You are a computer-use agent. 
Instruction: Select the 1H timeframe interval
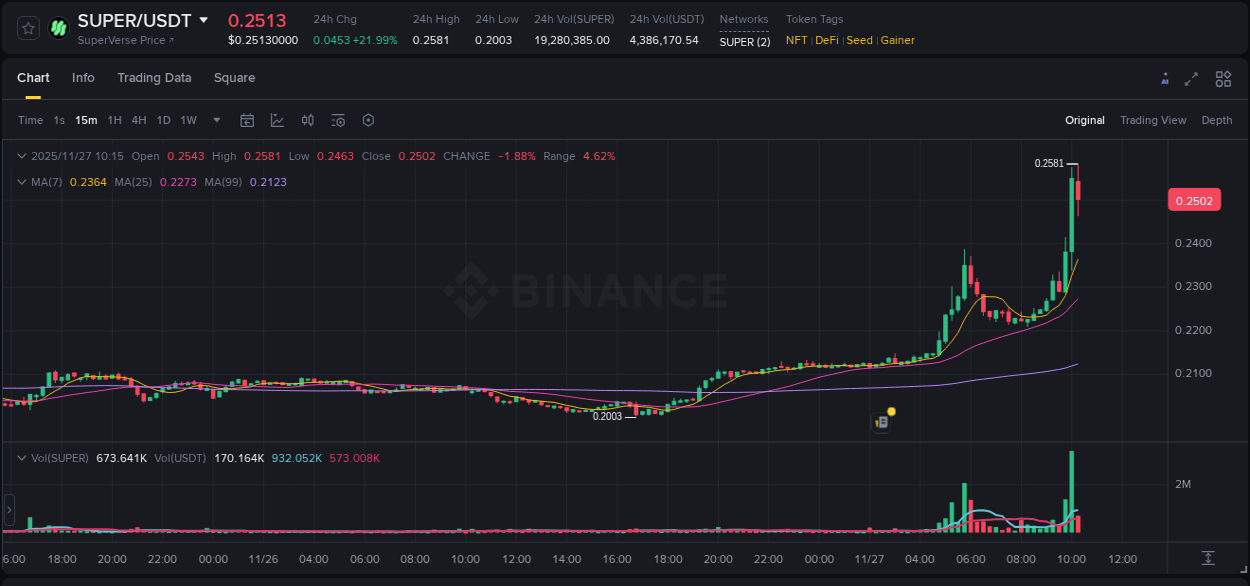(x=112, y=120)
